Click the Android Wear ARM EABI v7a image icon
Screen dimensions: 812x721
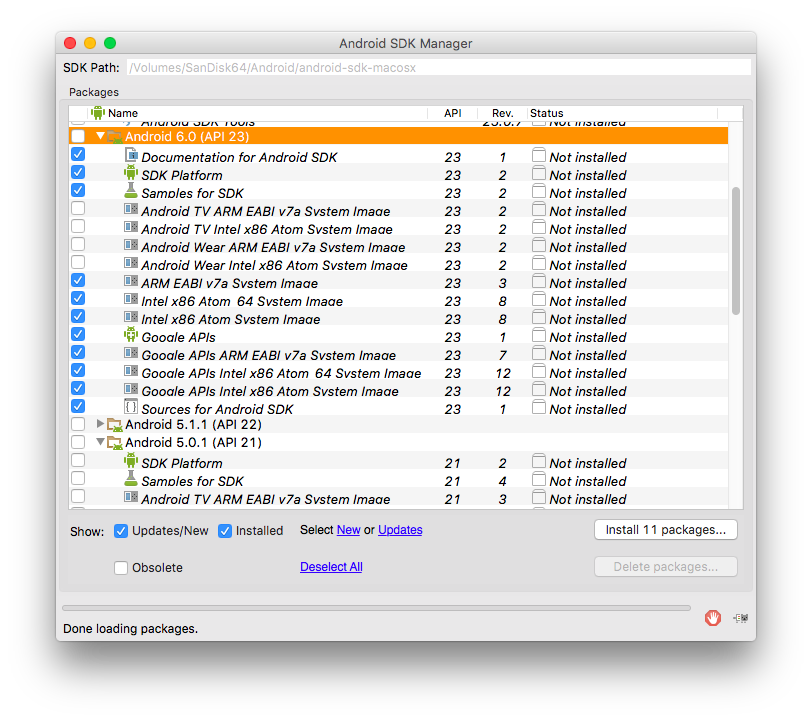tap(131, 244)
